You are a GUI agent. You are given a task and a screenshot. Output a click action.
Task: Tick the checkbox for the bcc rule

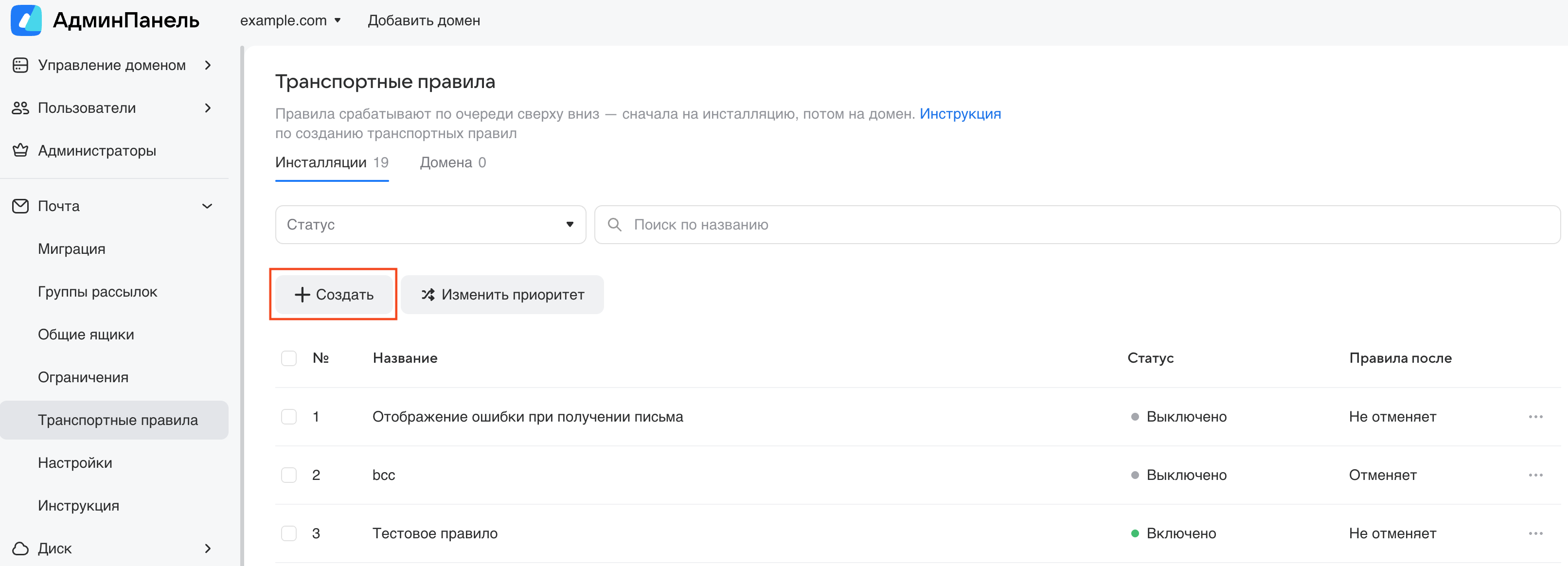288,475
